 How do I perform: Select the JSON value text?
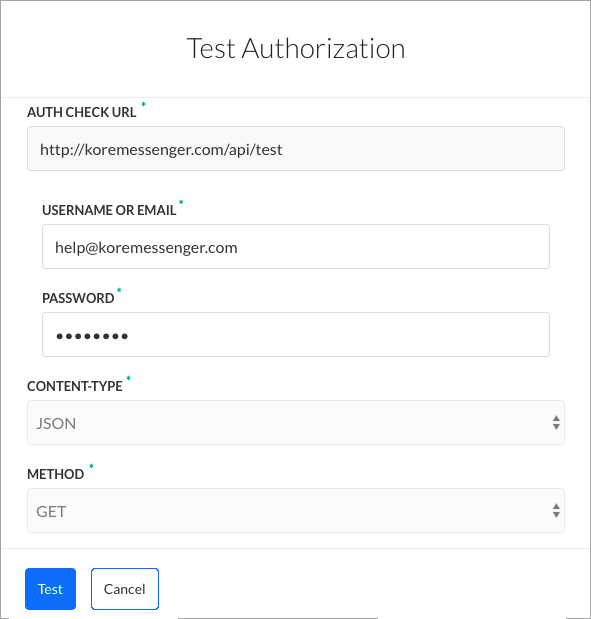pyautogui.click(x=56, y=424)
